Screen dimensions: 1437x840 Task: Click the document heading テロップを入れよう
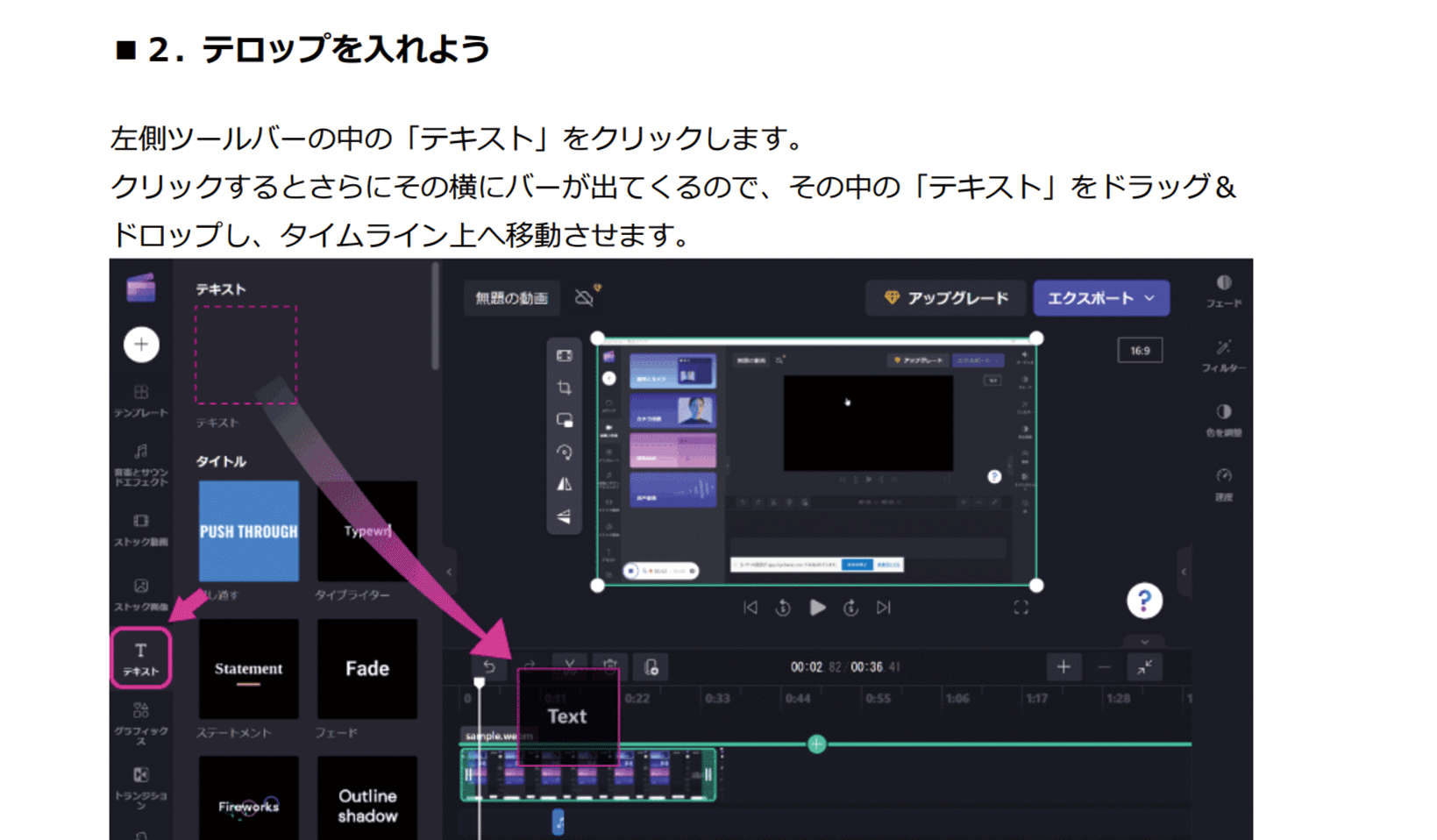(x=345, y=48)
